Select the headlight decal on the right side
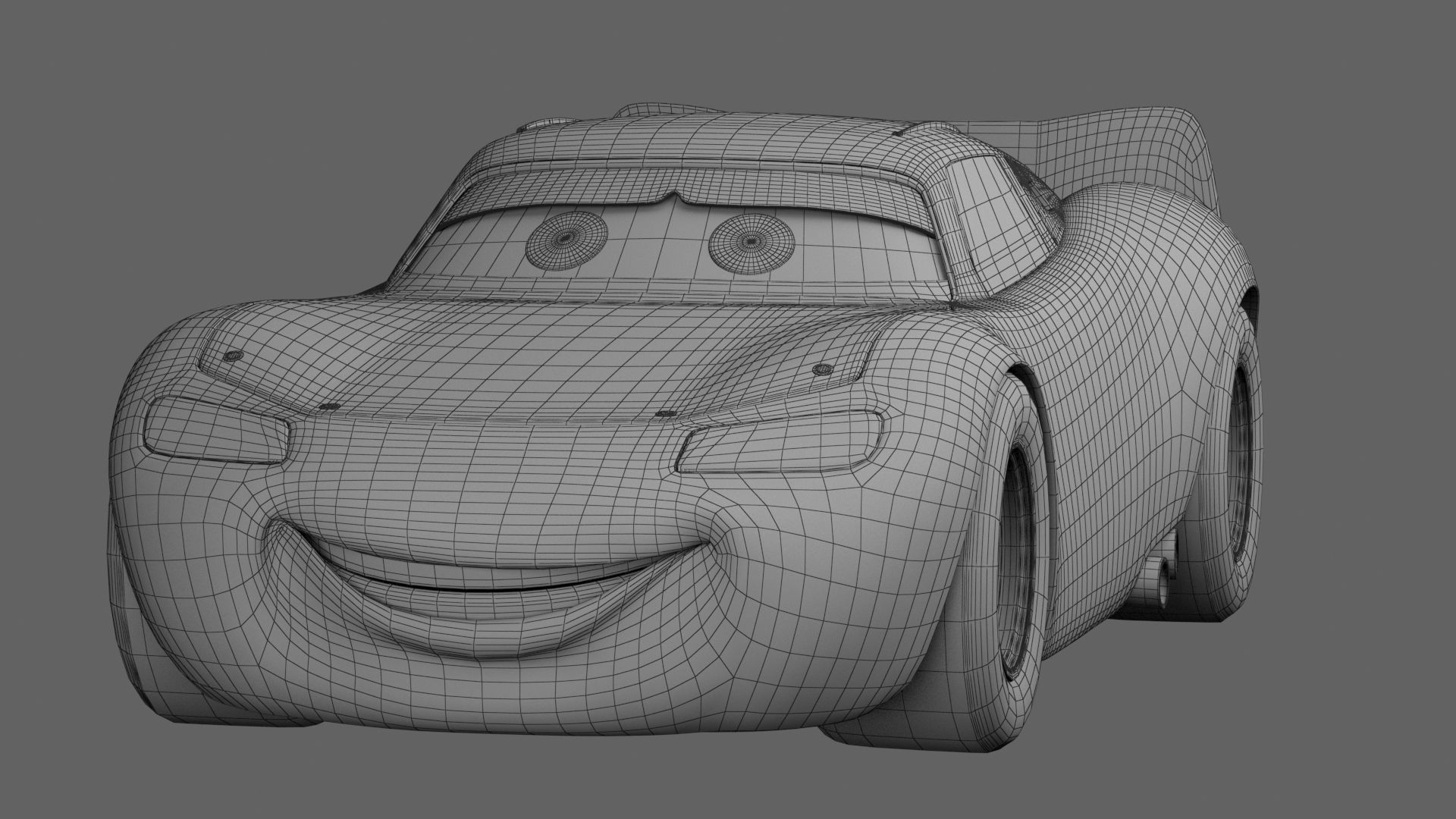Viewport: 1456px width, 819px height. [x=781, y=441]
